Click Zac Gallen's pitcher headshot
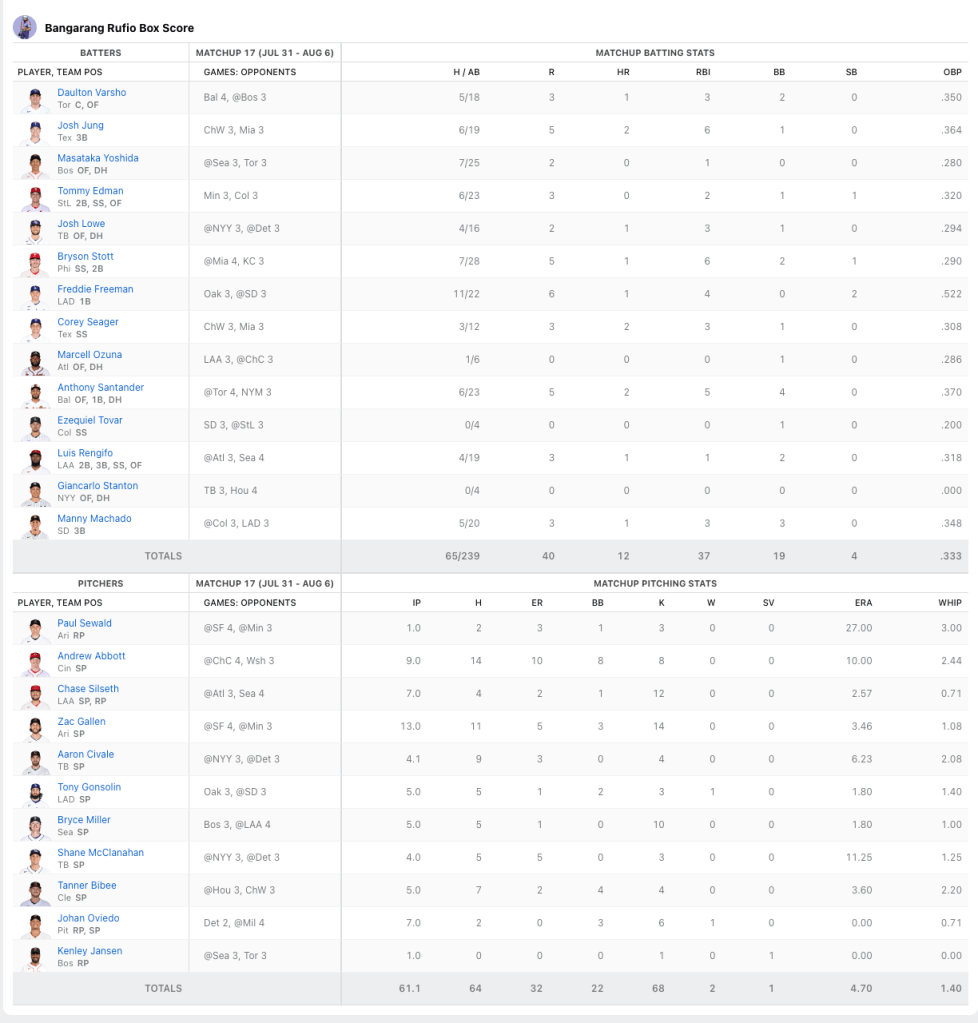 coord(36,728)
